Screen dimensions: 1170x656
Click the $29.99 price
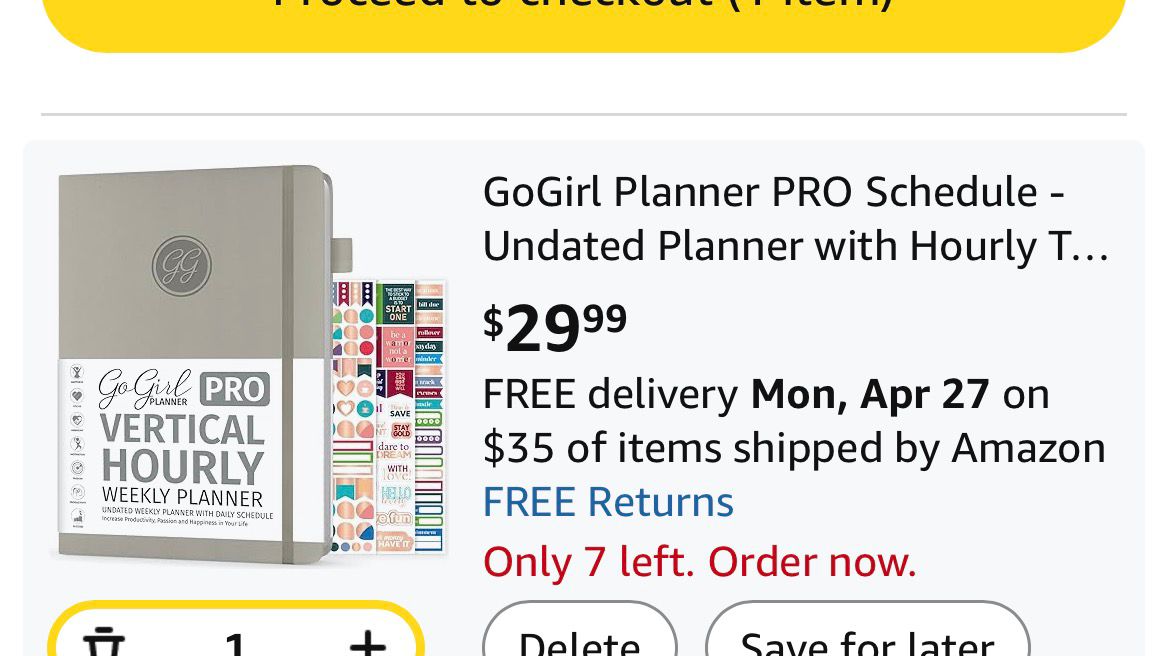(x=555, y=327)
